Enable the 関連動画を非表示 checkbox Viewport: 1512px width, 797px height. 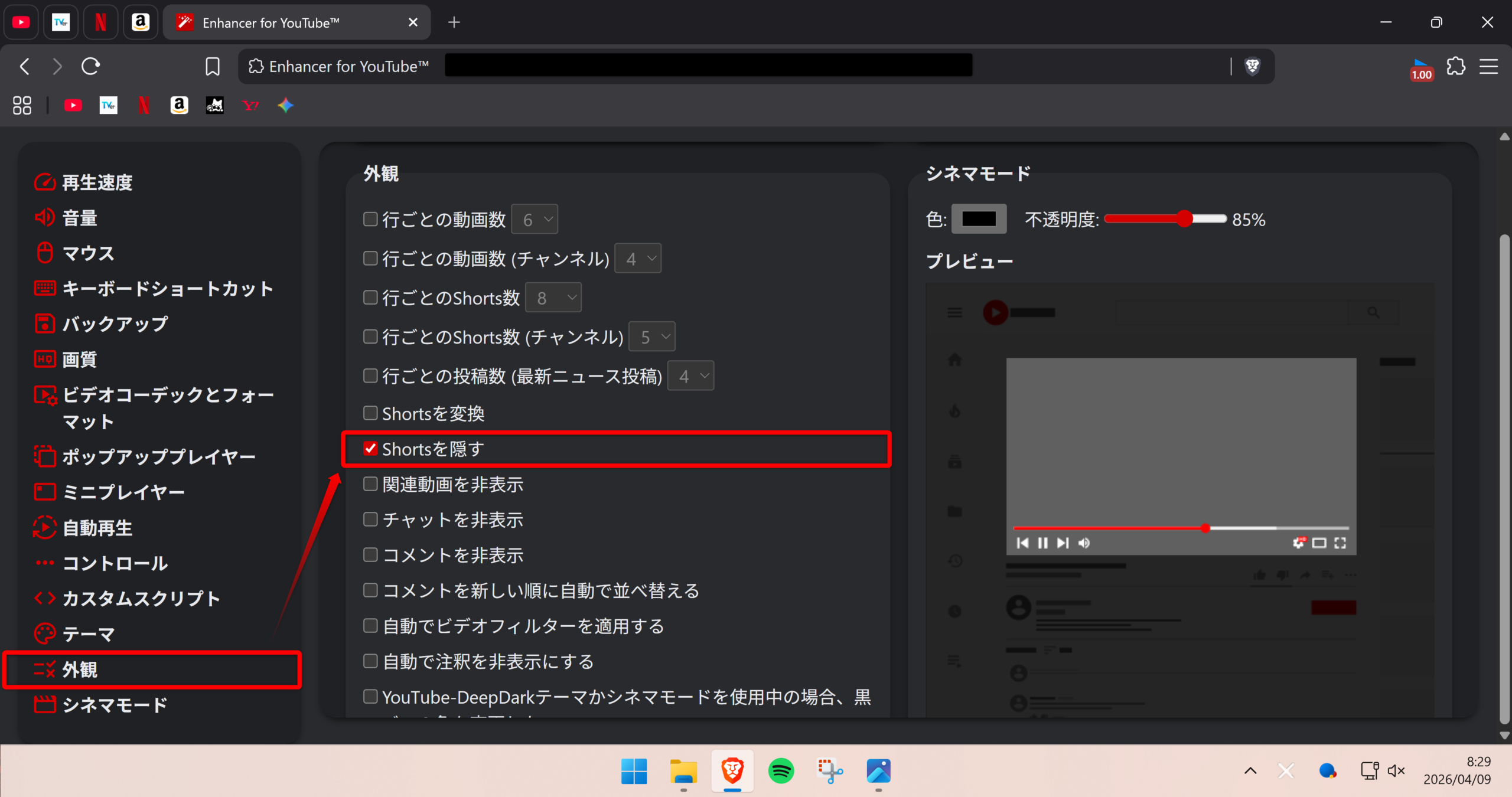click(x=370, y=484)
